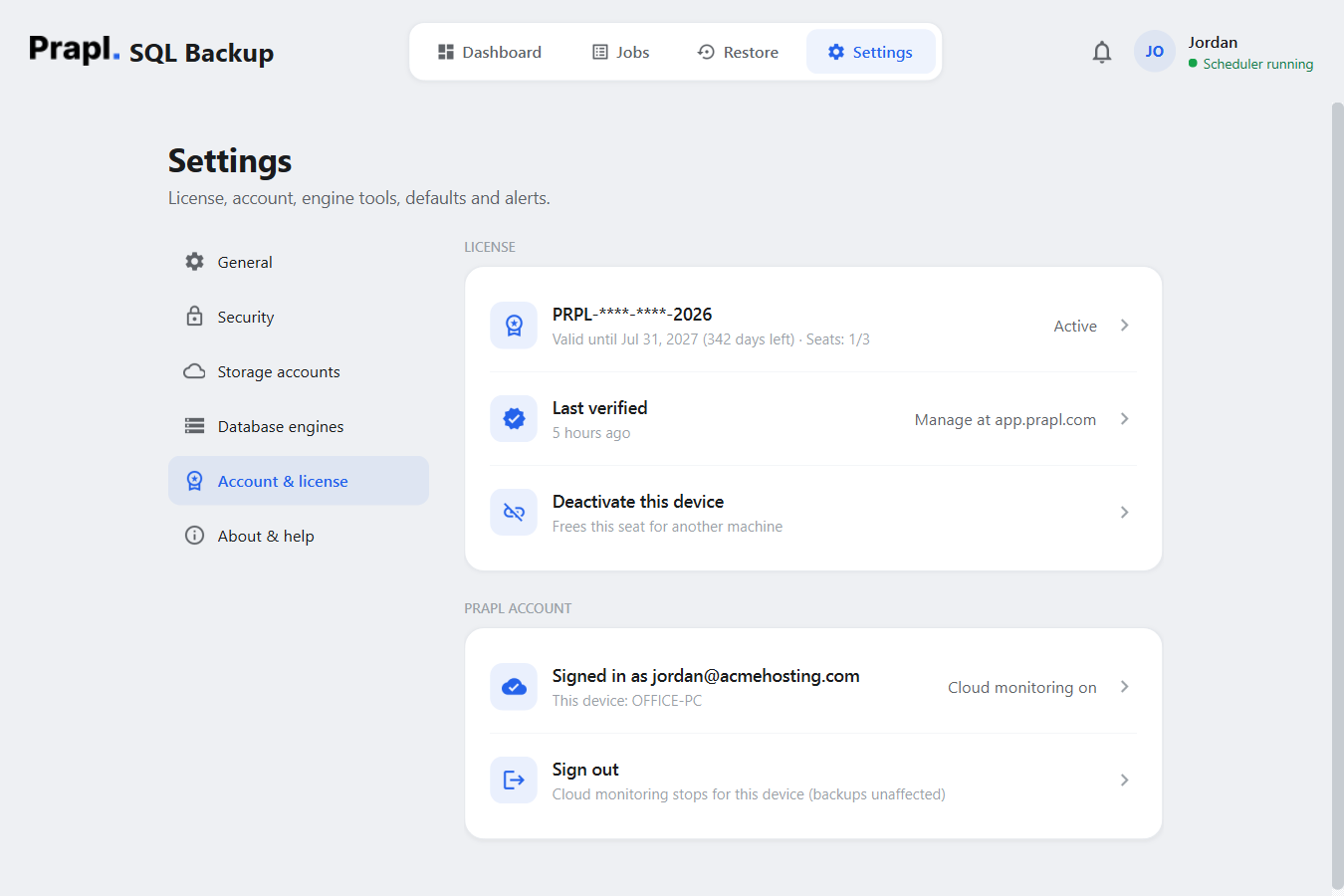Open the Restore tab
This screenshot has width=1344, height=896.
point(738,52)
